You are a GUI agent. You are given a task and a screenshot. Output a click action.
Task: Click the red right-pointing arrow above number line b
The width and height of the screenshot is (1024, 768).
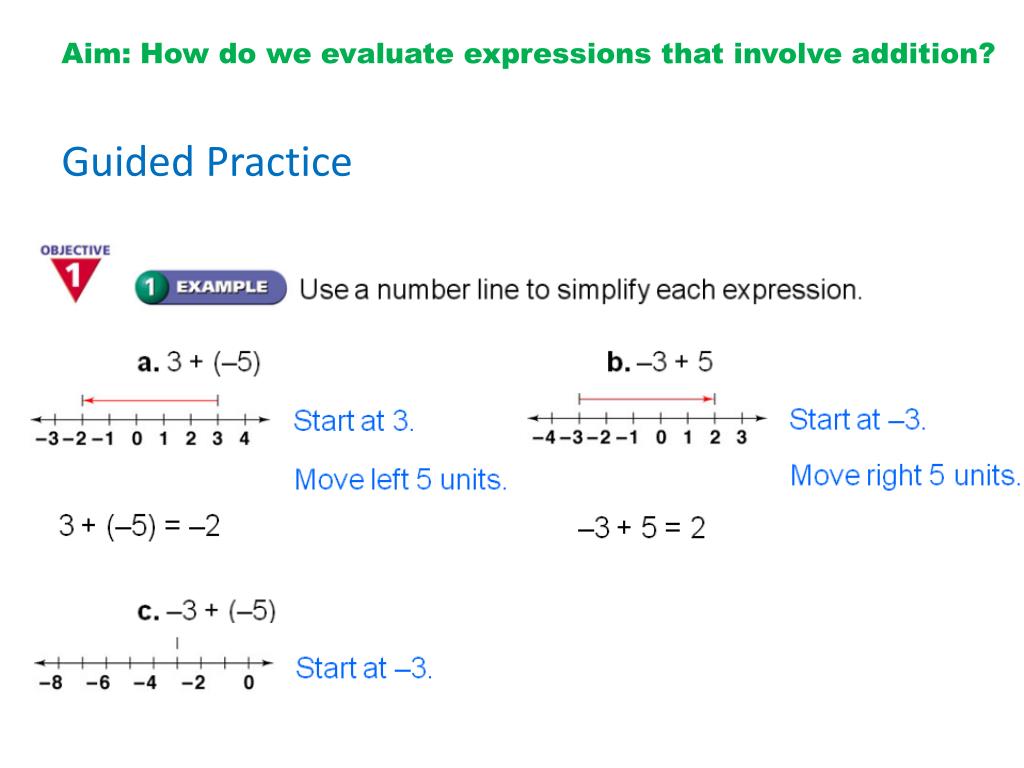tap(647, 398)
